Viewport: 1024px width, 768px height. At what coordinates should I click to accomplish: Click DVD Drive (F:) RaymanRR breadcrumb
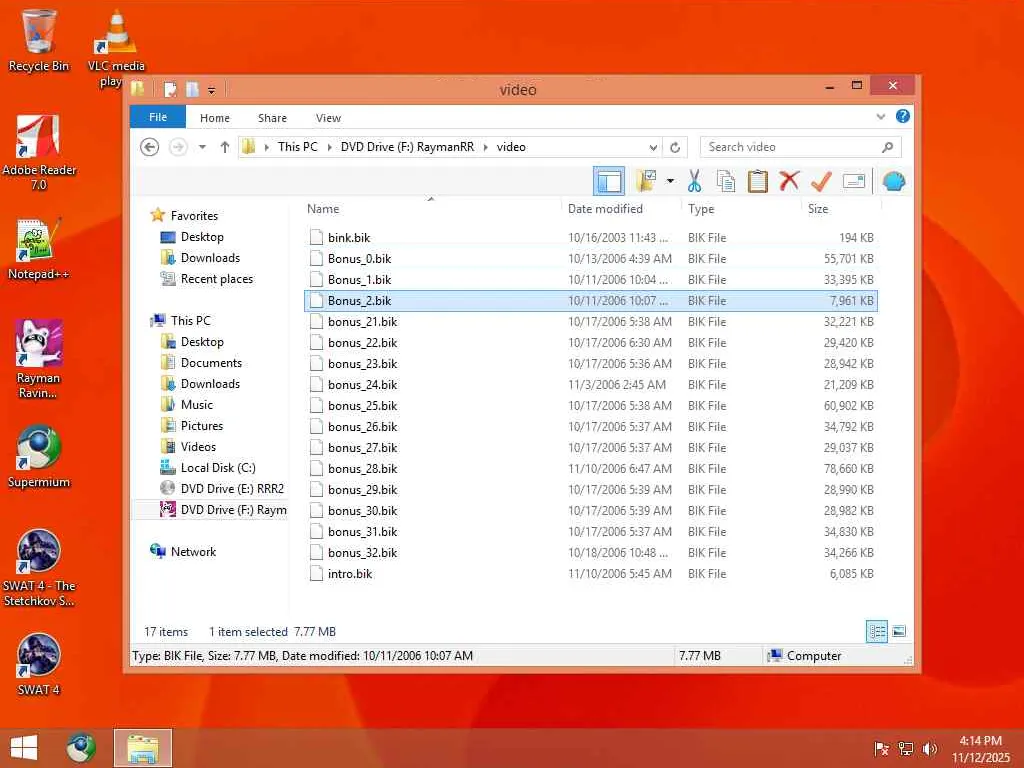coord(407,147)
